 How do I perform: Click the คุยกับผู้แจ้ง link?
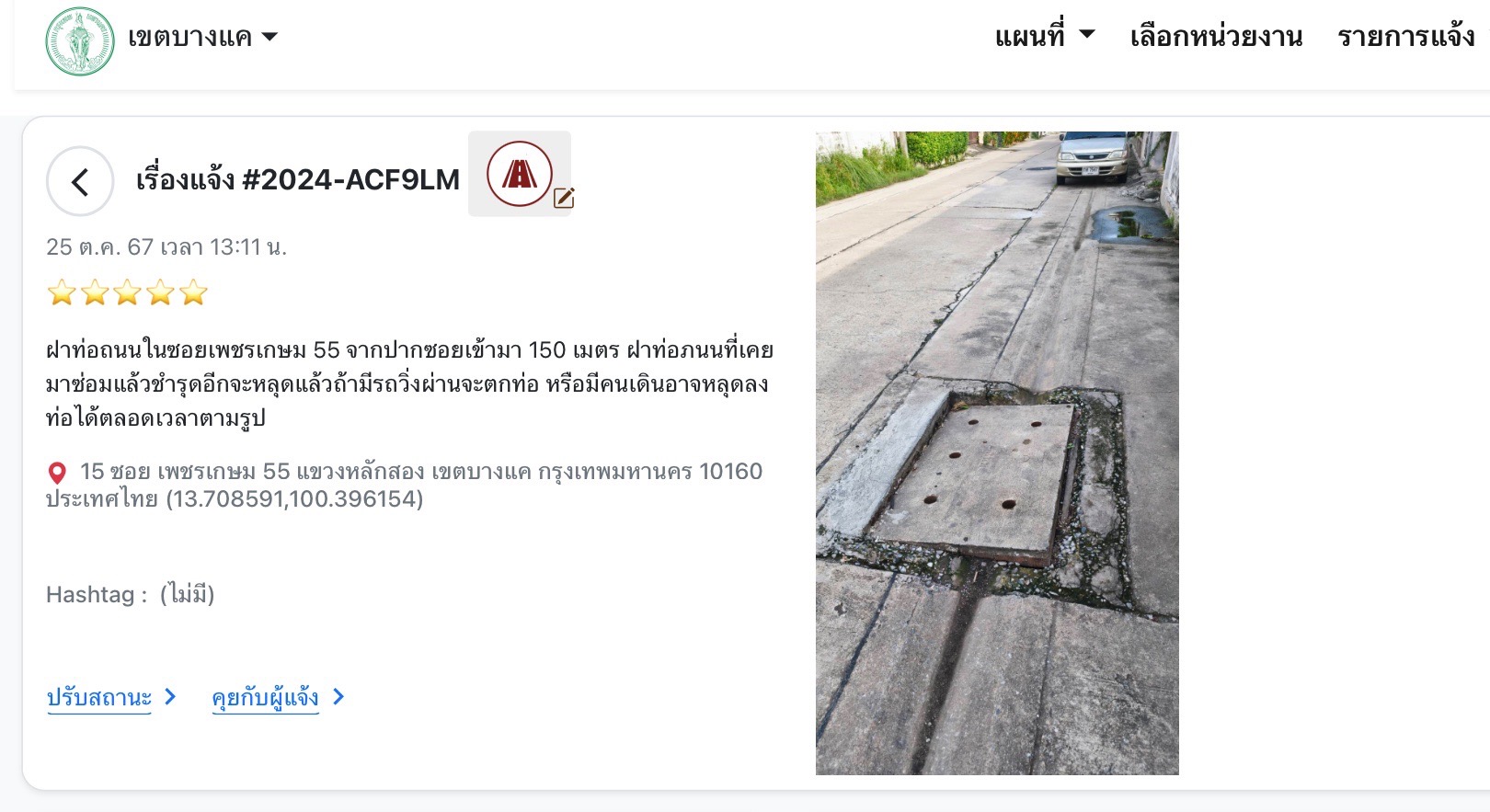point(266,697)
